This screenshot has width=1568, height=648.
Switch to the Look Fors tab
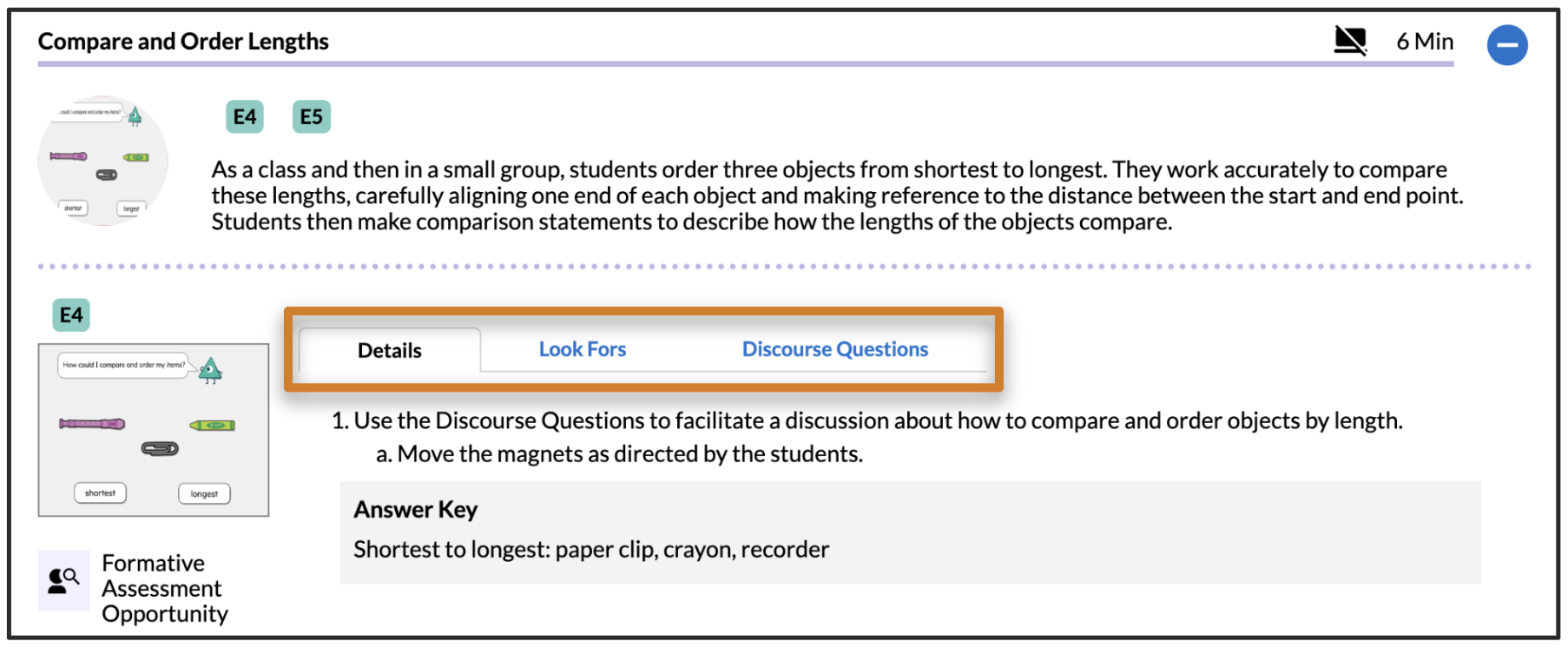click(x=582, y=349)
